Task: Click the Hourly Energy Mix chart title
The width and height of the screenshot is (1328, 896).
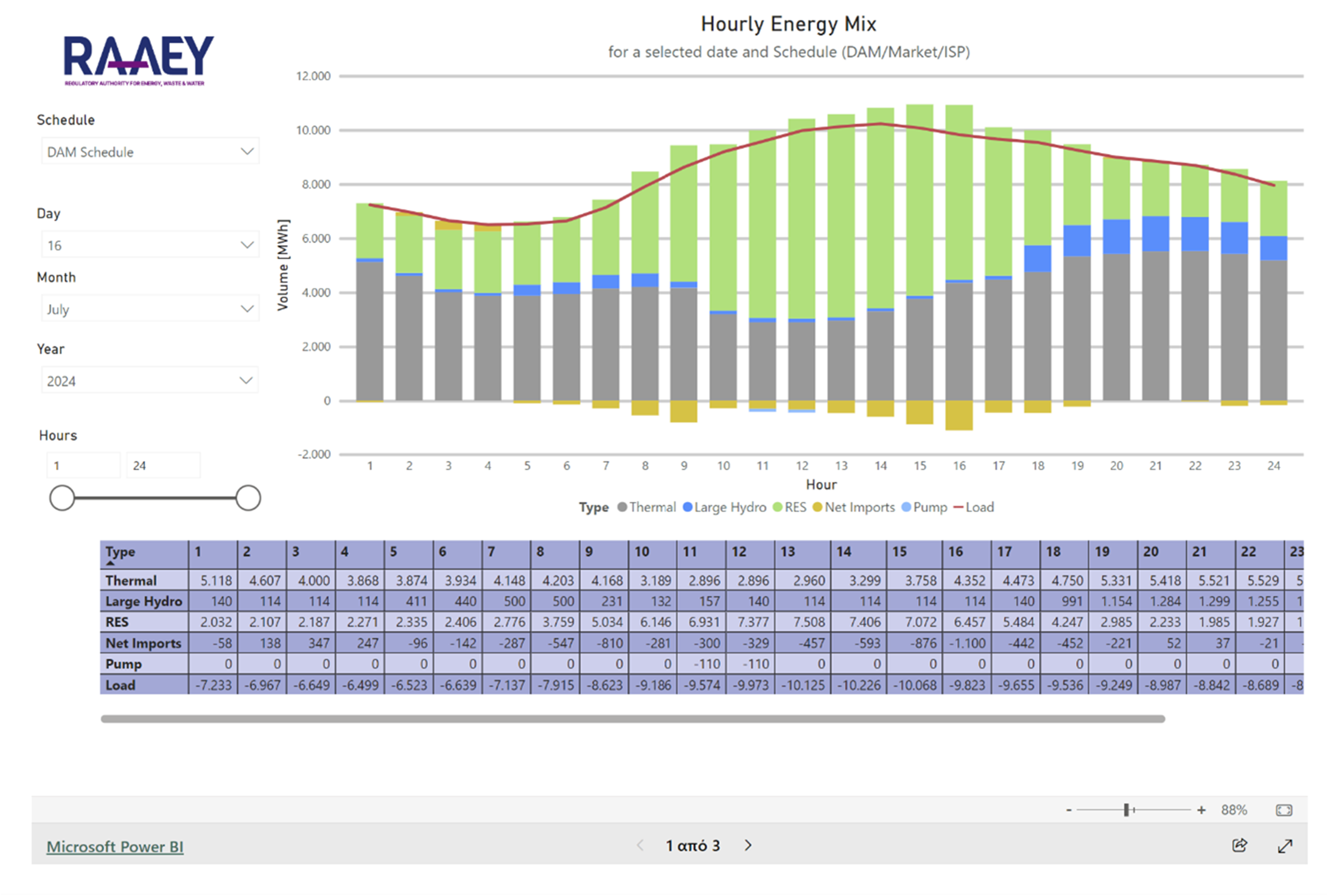Action: [788, 24]
